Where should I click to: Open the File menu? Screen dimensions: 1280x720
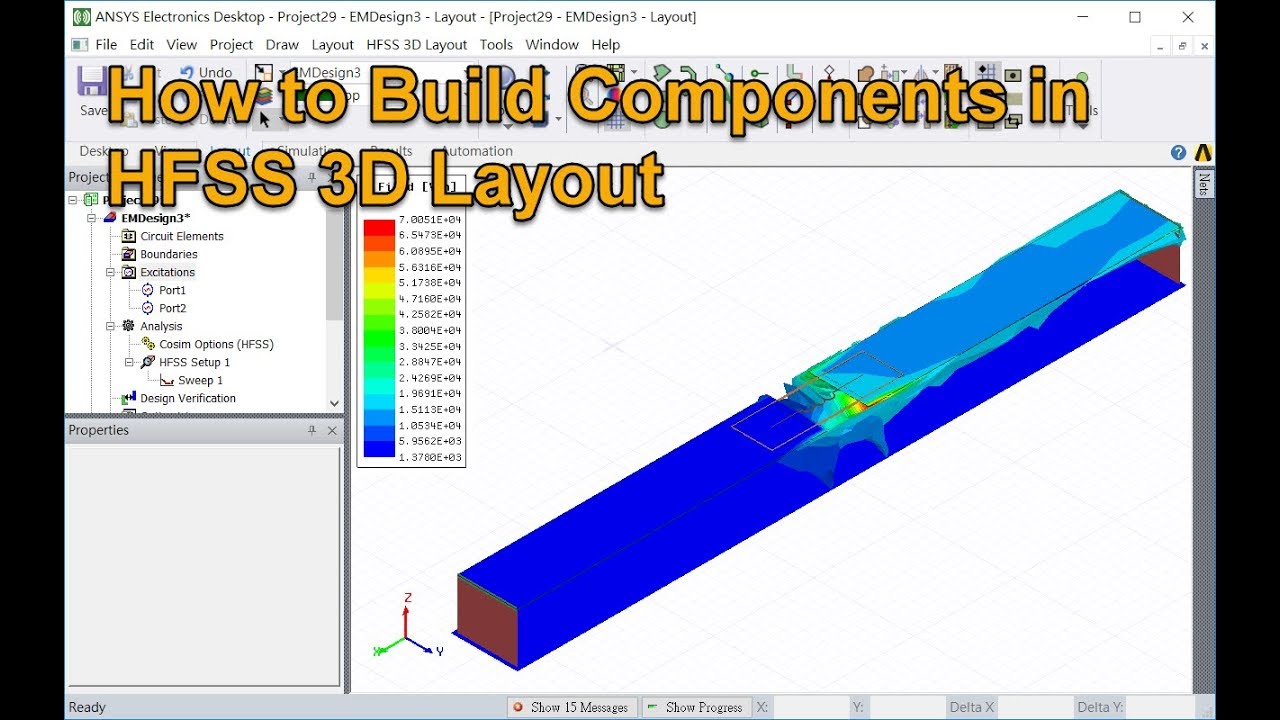click(x=106, y=44)
